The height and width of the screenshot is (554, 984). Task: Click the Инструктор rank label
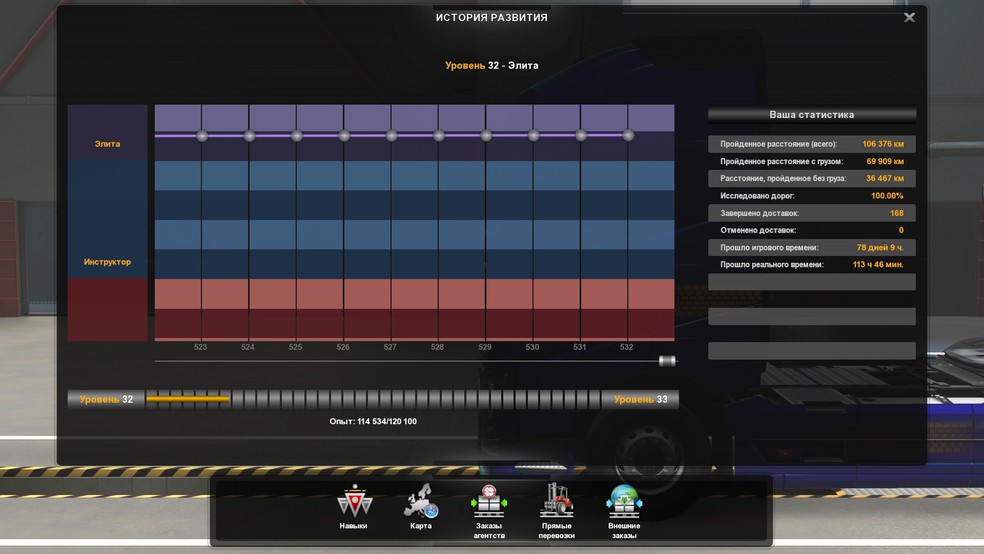point(107,262)
